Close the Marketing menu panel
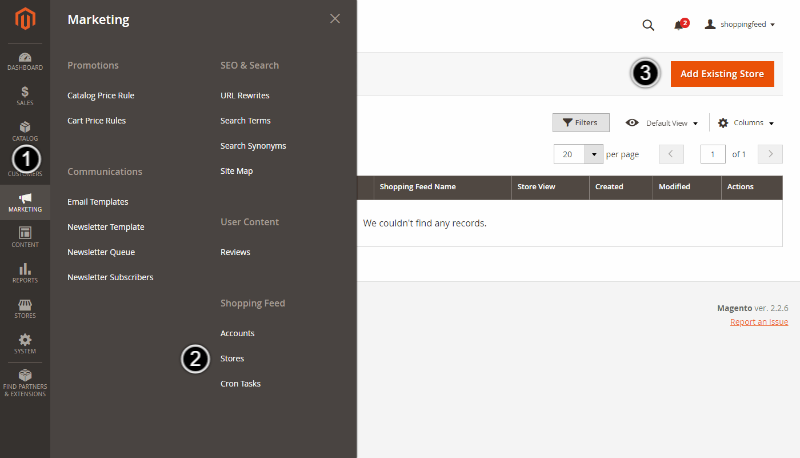 [335, 19]
